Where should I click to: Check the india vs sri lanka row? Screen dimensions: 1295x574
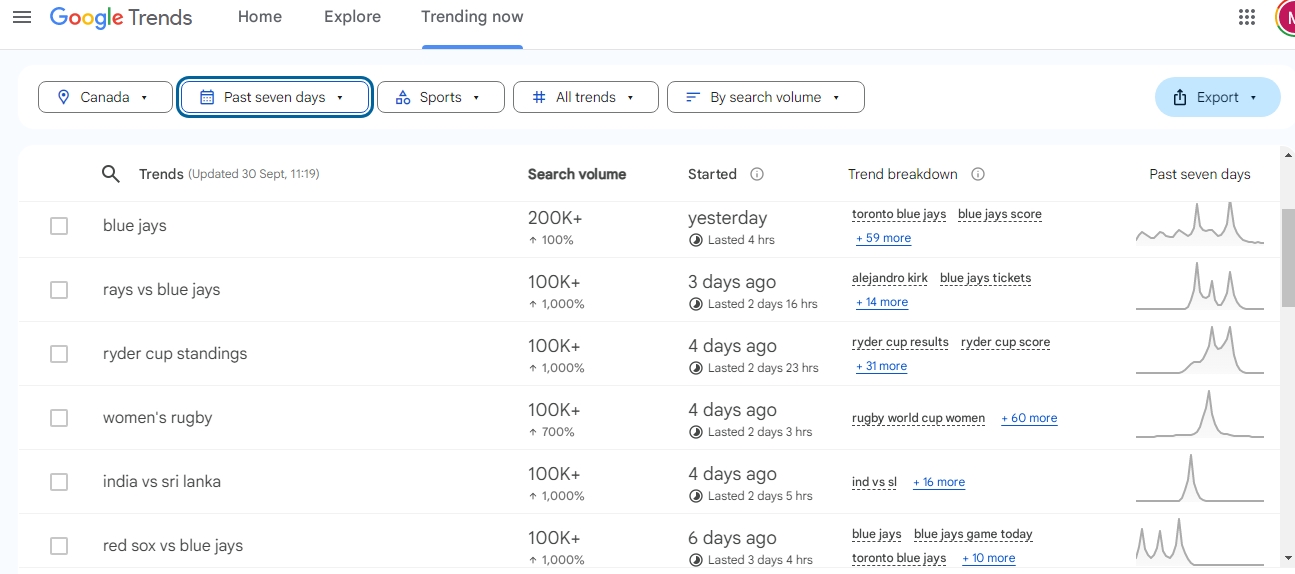[59, 482]
